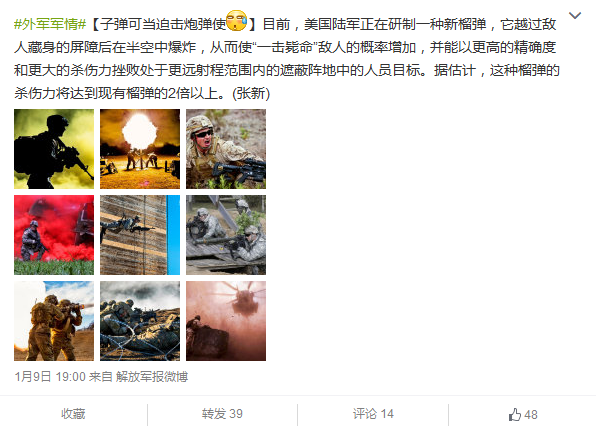Click the like count 48
The image size is (596, 433).
pyautogui.click(x=531, y=414)
